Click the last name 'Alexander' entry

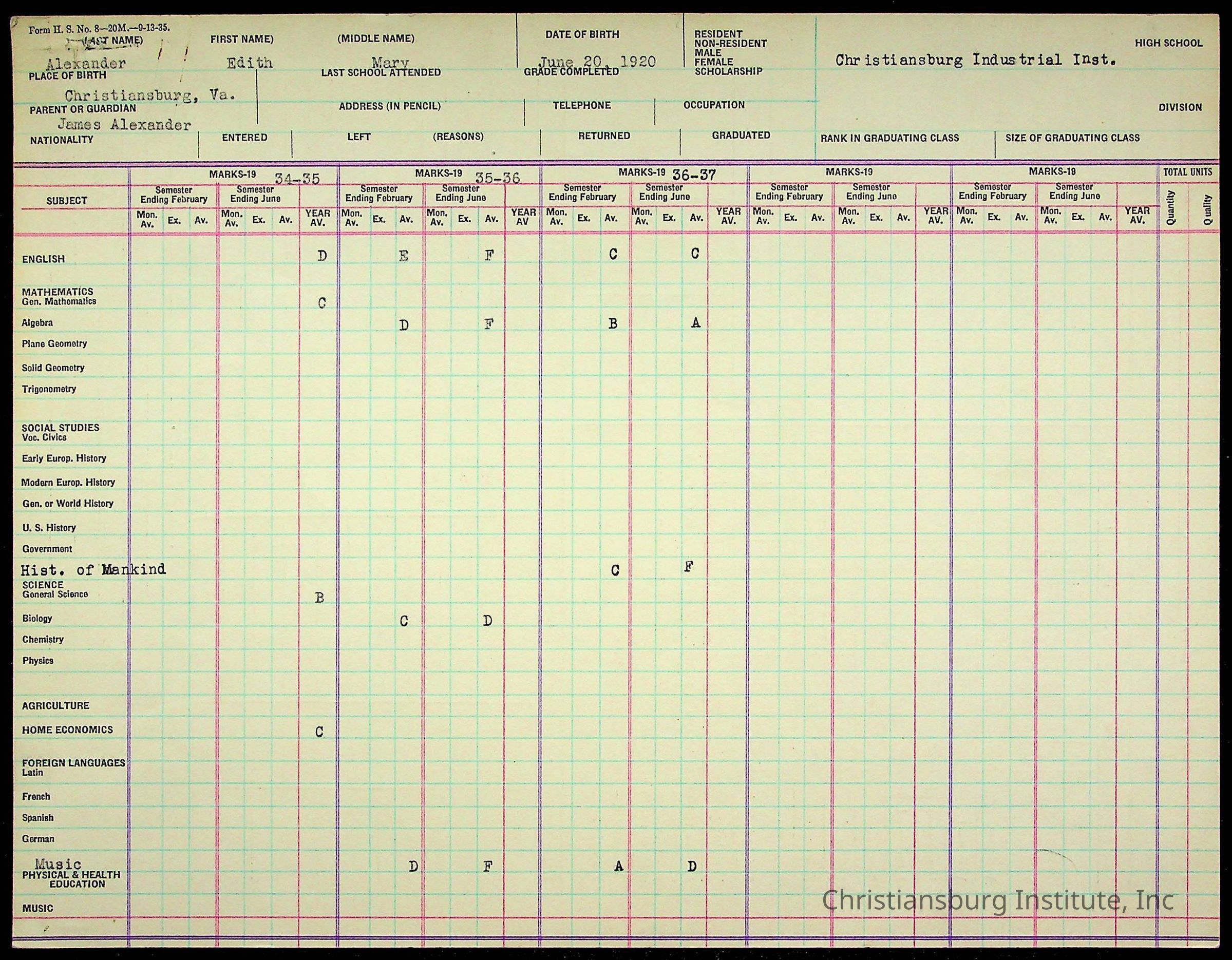click(x=86, y=63)
